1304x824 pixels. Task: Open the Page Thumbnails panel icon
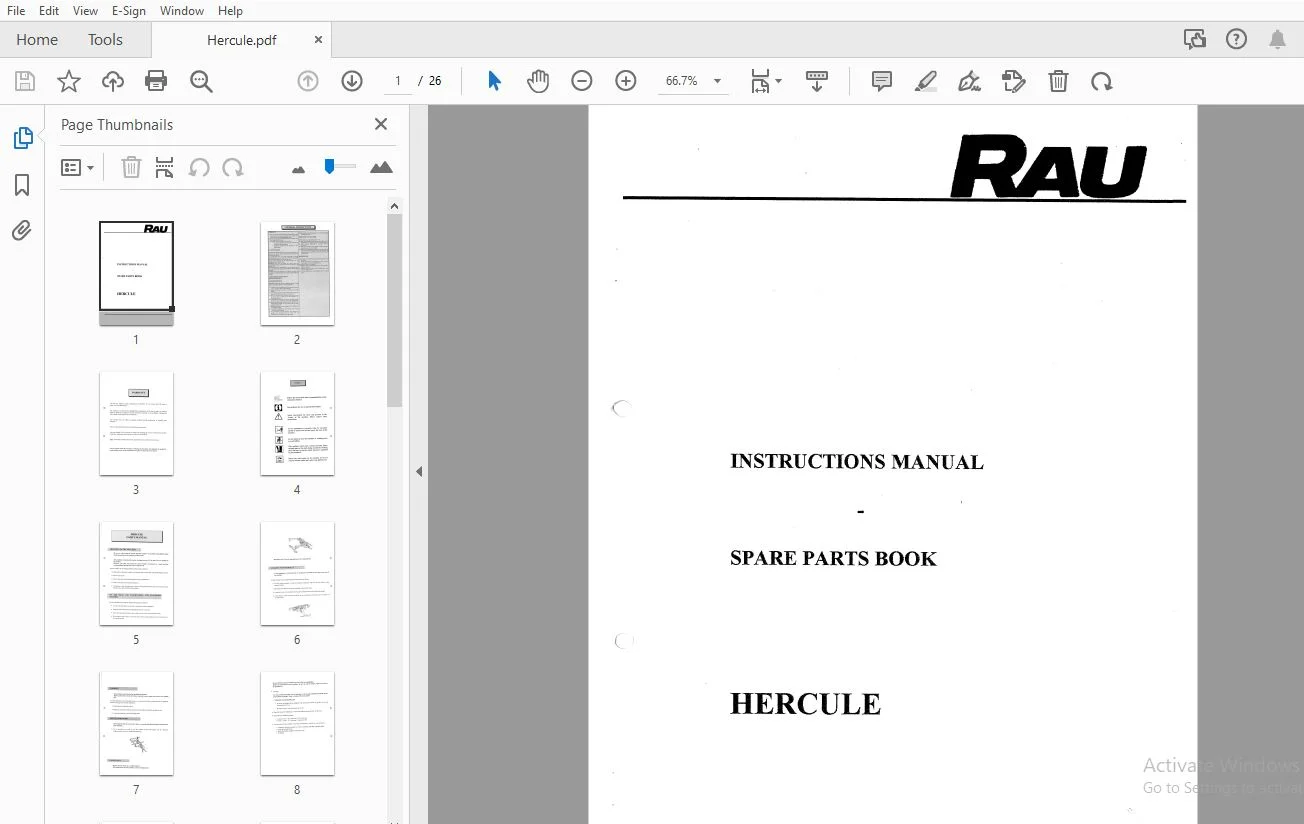click(x=22, y=138)
